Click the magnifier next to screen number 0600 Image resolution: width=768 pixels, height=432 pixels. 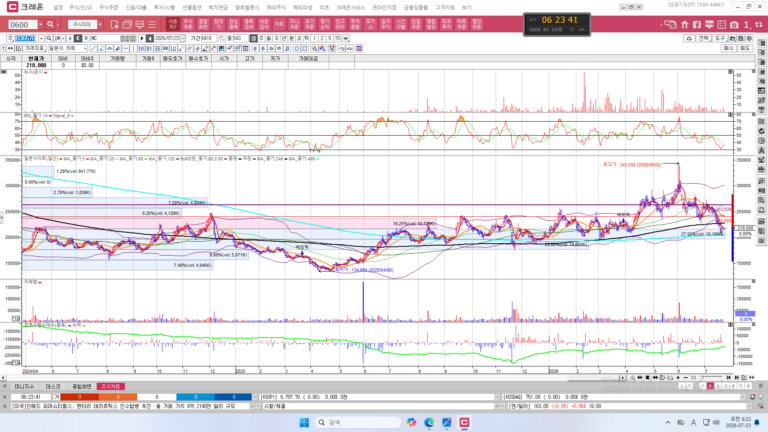pyautogui.click(x=50, y=24)
